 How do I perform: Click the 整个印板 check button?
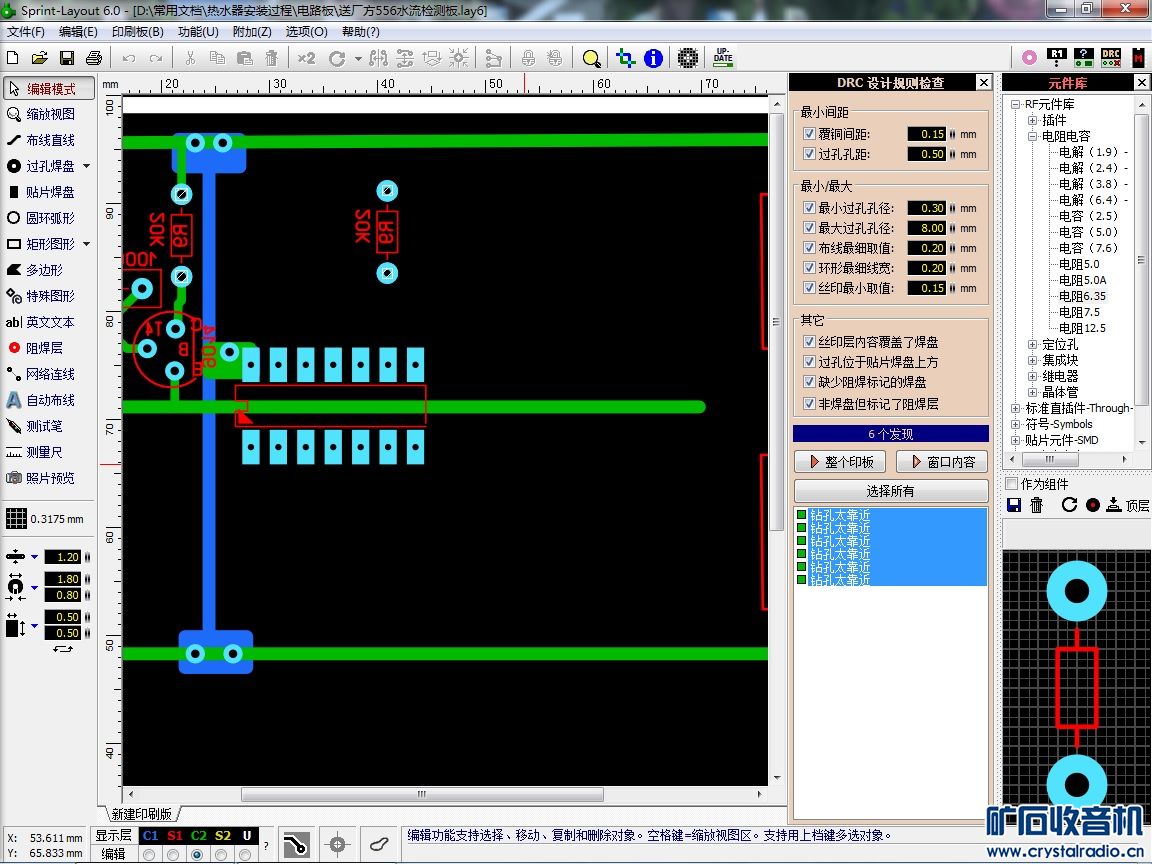(840, 462)
